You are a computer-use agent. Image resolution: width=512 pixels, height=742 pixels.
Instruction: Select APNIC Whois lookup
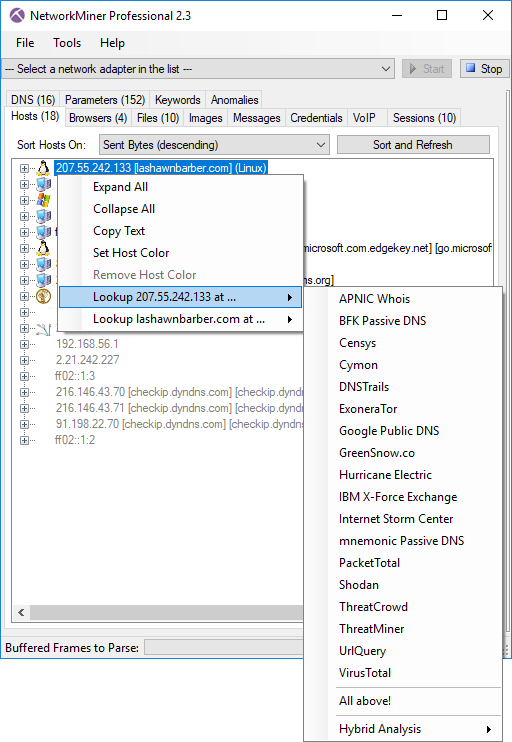coord(403,299)
